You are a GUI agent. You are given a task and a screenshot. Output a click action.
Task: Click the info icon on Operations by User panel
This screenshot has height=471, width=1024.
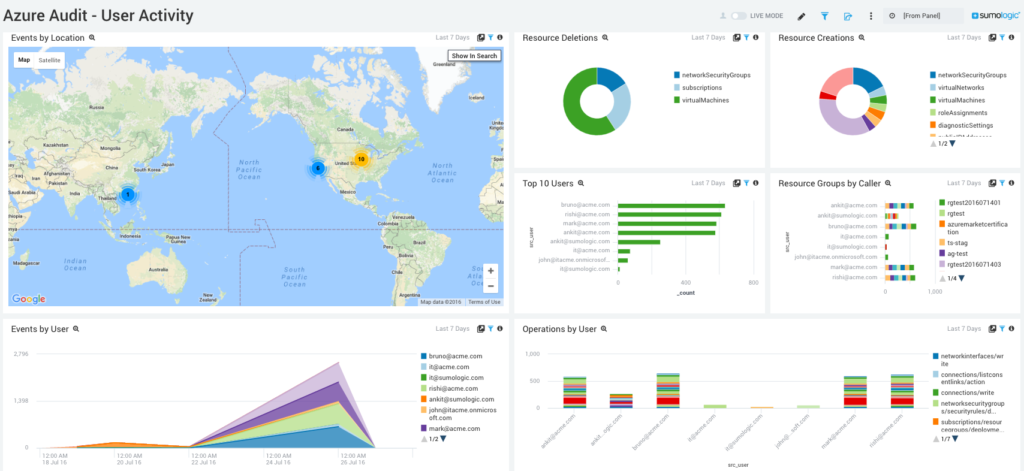point(1012,329)
